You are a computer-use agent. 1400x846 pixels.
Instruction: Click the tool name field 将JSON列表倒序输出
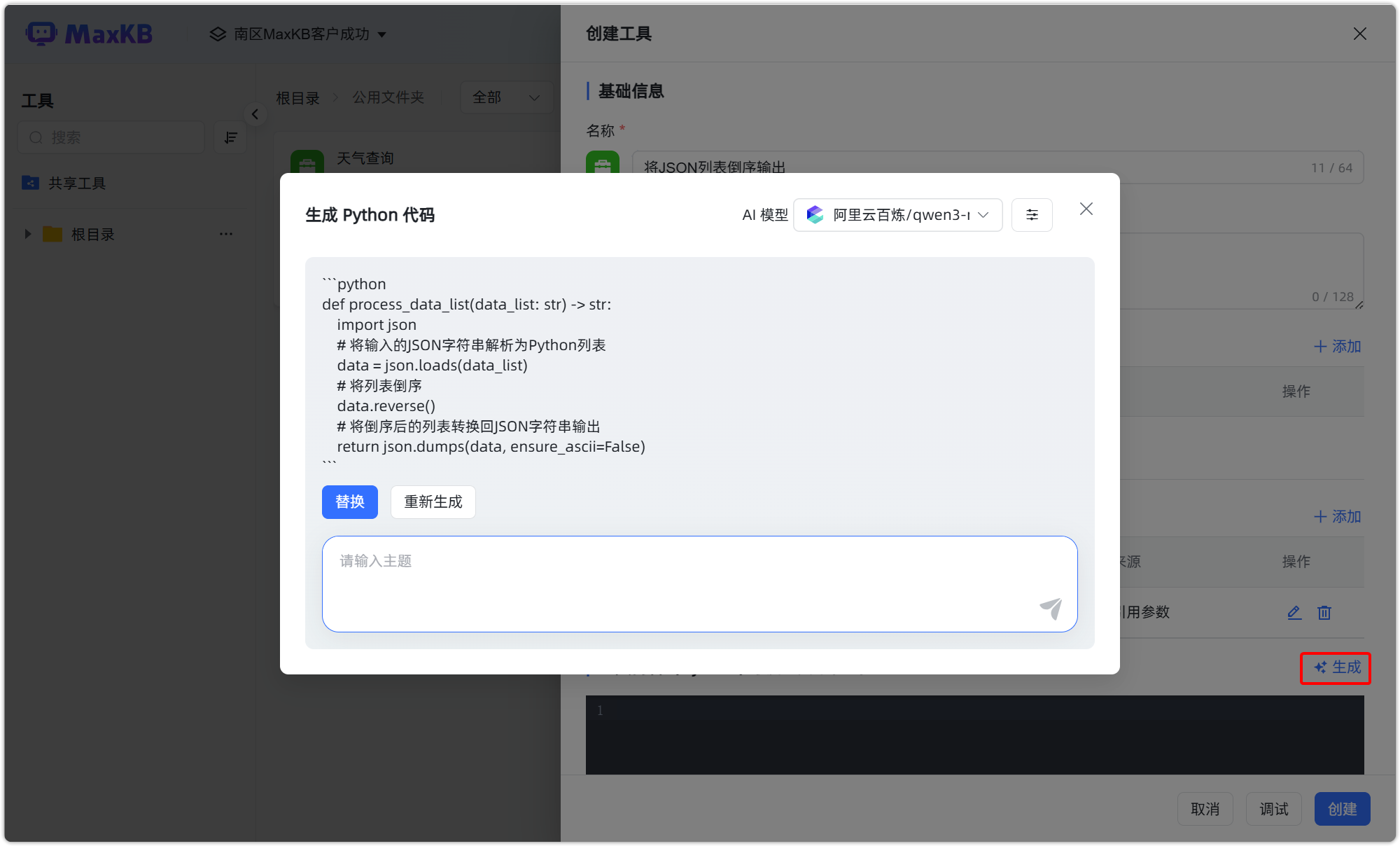pyautogui.click(x=997, y=167)
